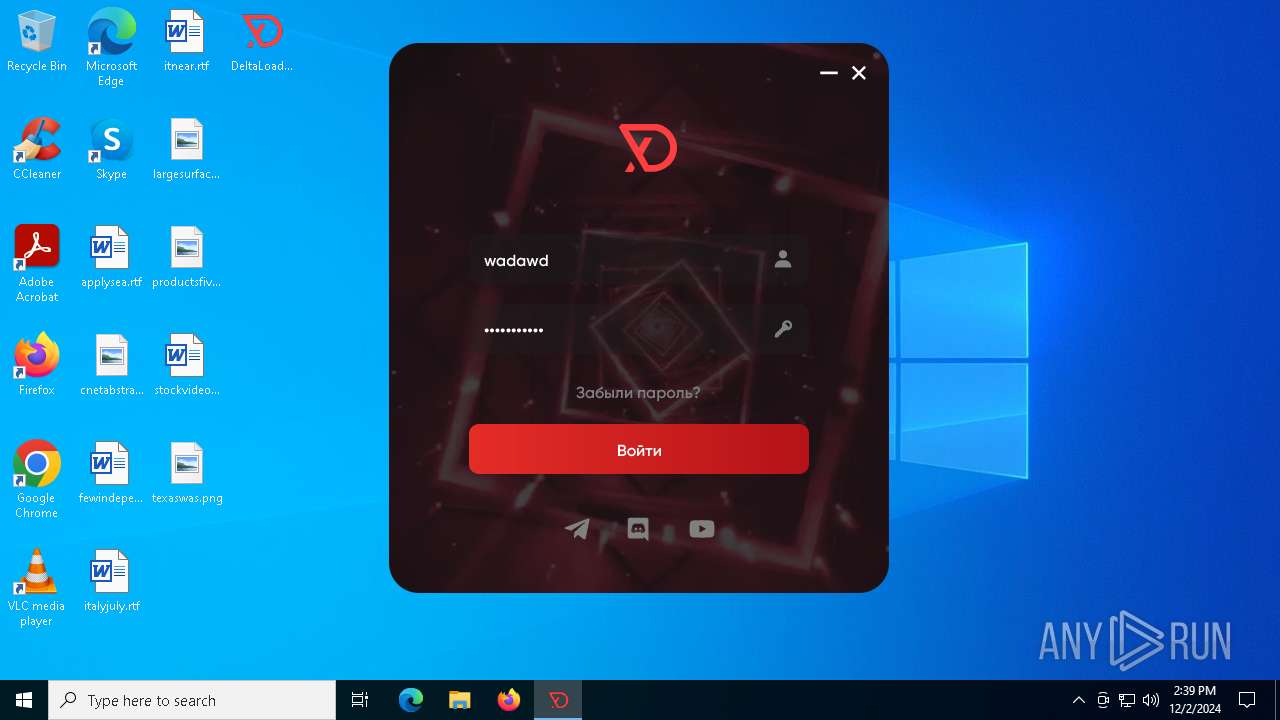Click the DeltaLoader taskbar button
This screenshot has height=720, width=1280.
(558, 700)
